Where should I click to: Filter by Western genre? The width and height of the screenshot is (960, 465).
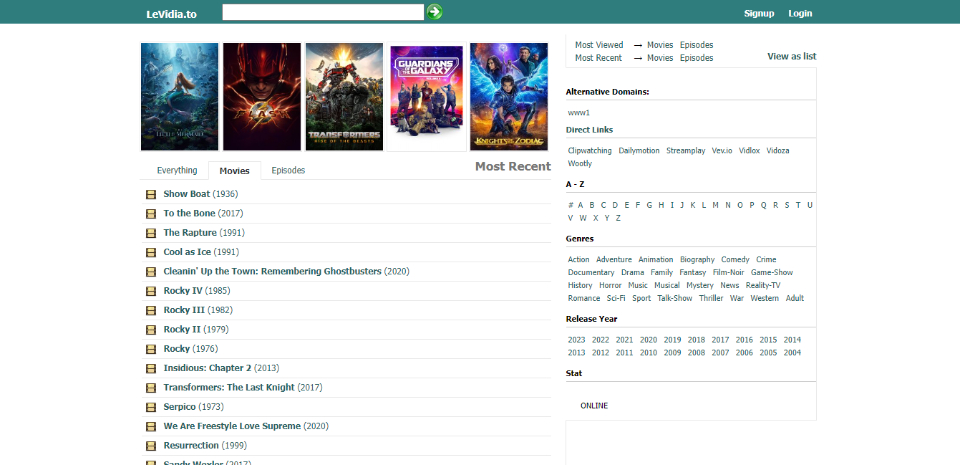tap(765, 298)
